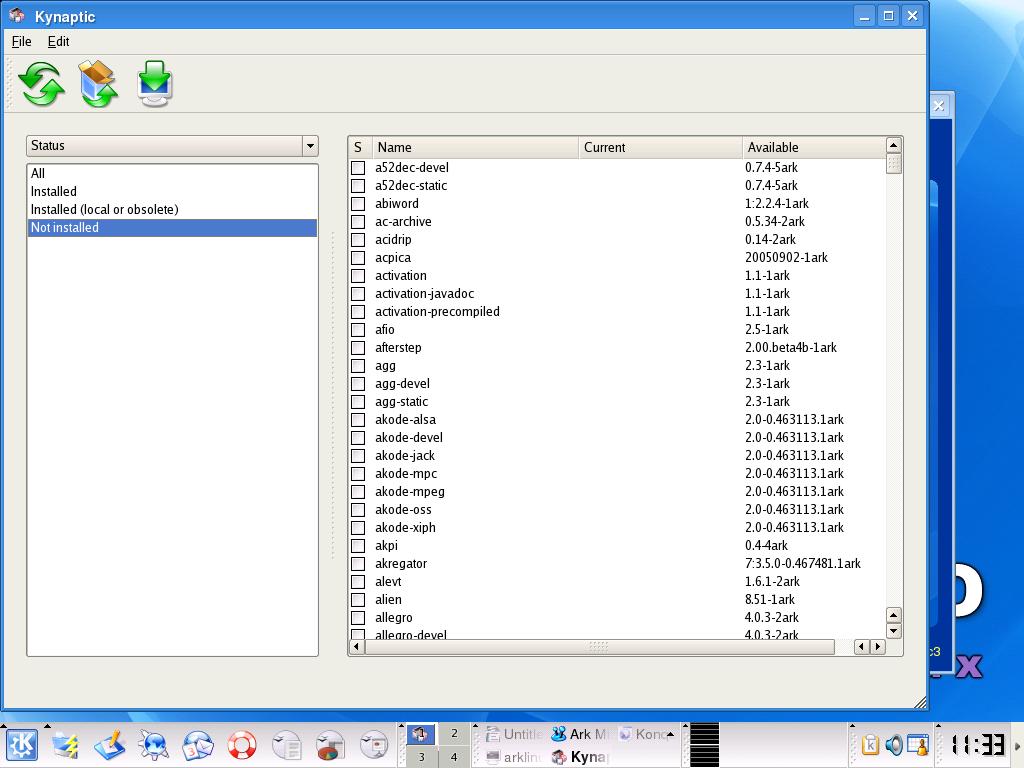The image size is (1024, 768).
Task: Tick the checkbox for abiword
Action: pos(358,204)
